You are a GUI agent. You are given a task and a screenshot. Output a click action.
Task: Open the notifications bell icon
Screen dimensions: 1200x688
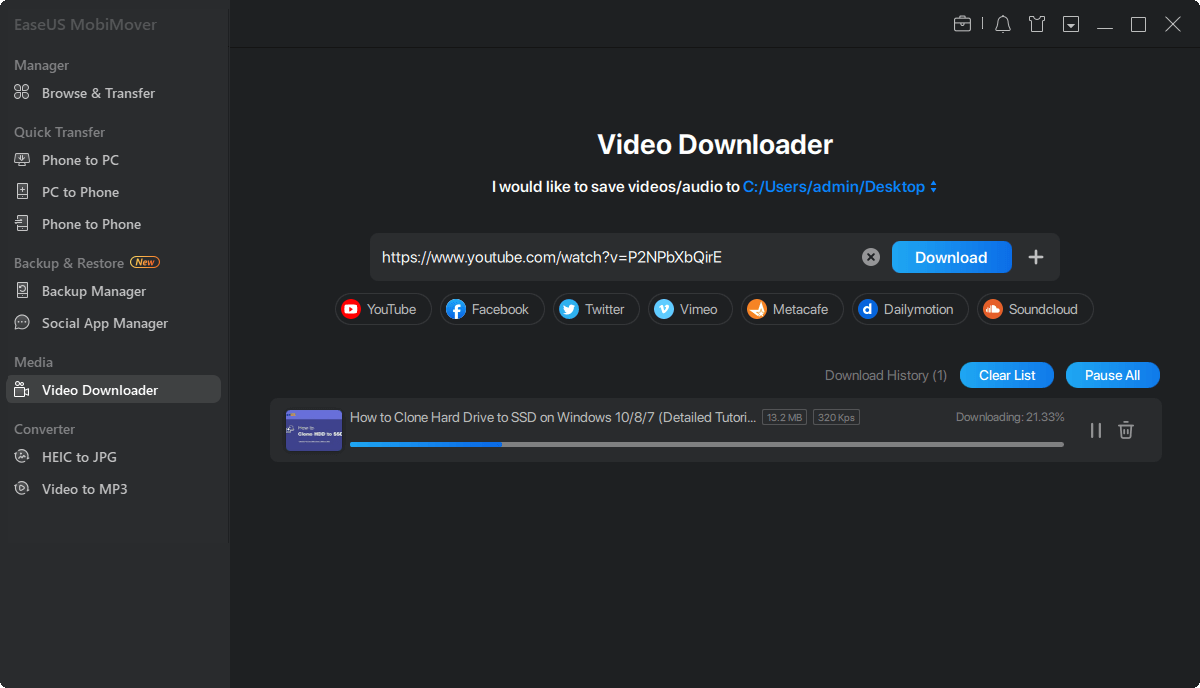(x=1003, y=24)
